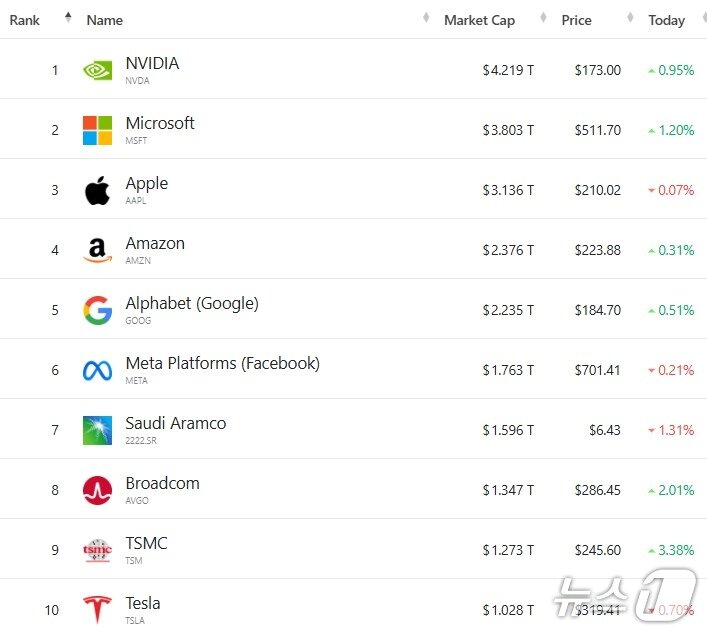This screenshot has height=632, width=707.
Task: Click the Broadcom logo icon
Action: click(97, 490)
